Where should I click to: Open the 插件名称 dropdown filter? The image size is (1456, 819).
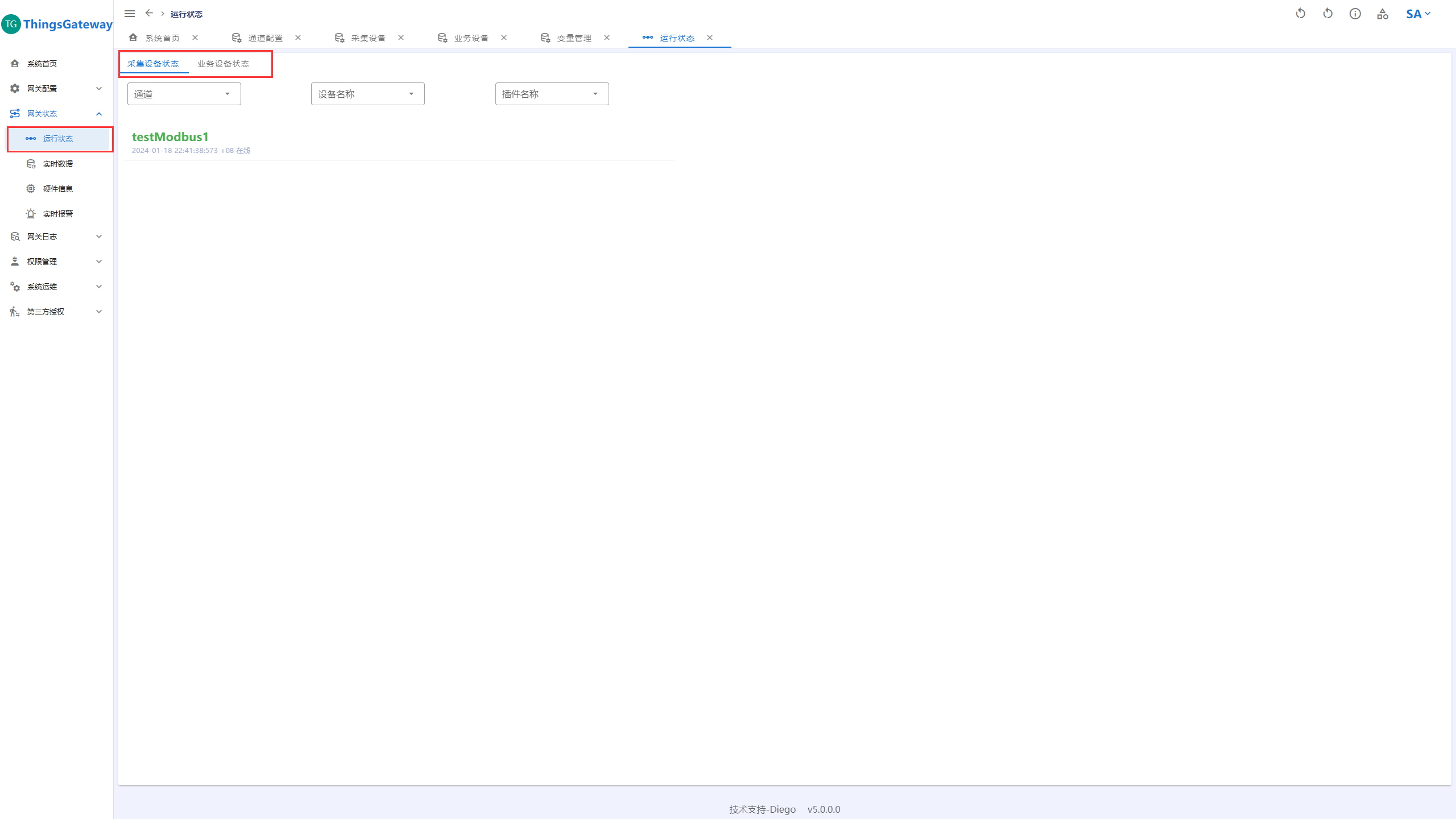(552, 94)
